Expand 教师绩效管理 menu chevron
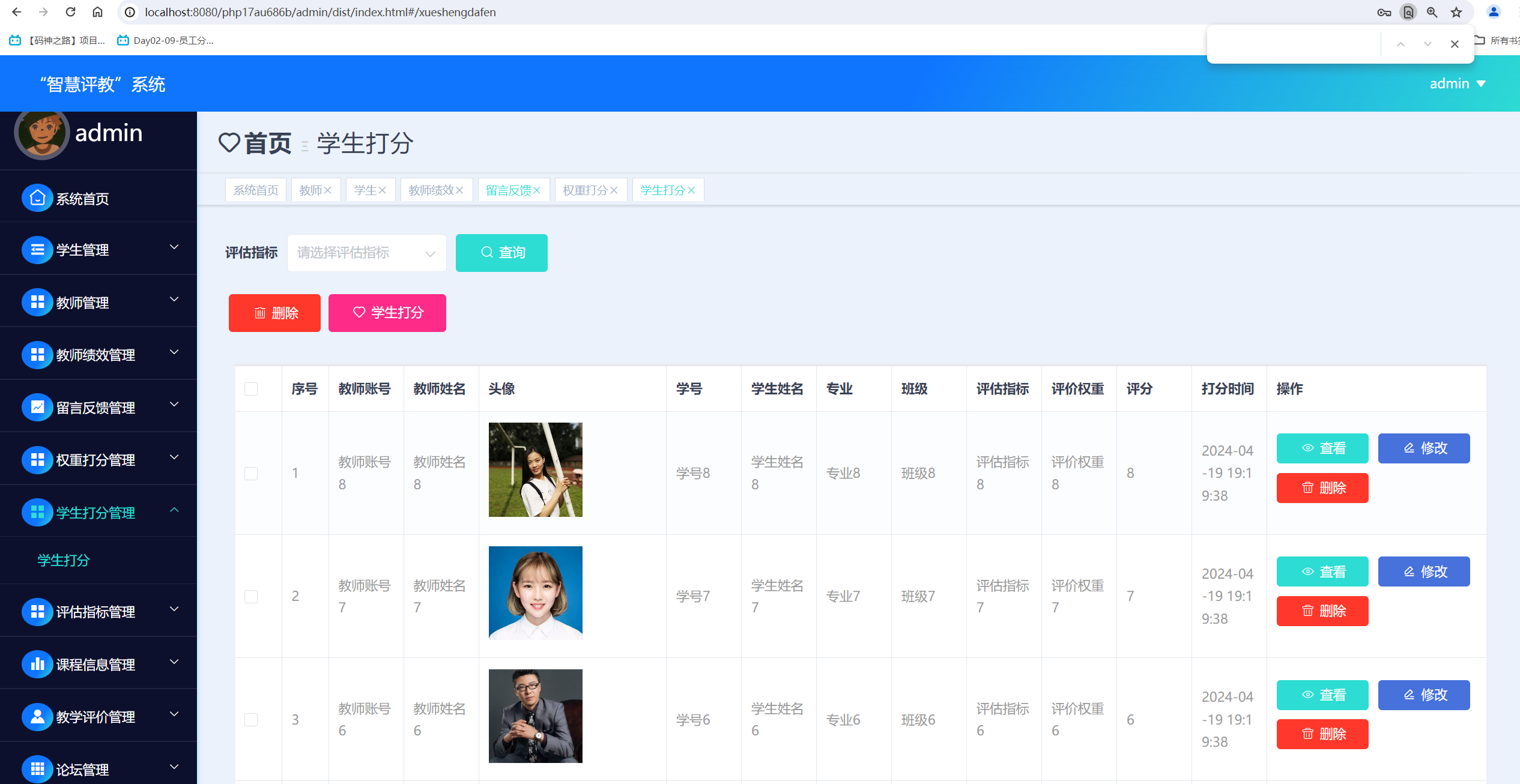1520x784 pixels. (x=174, y=352)
